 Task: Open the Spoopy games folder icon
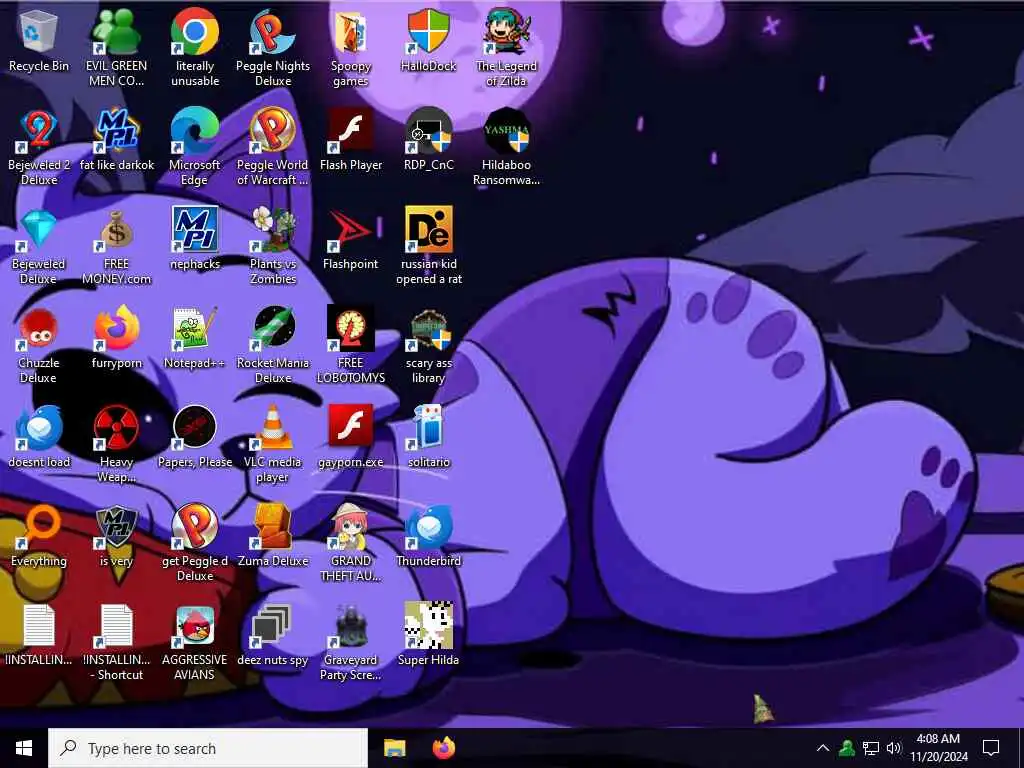[x=351, y=31]
